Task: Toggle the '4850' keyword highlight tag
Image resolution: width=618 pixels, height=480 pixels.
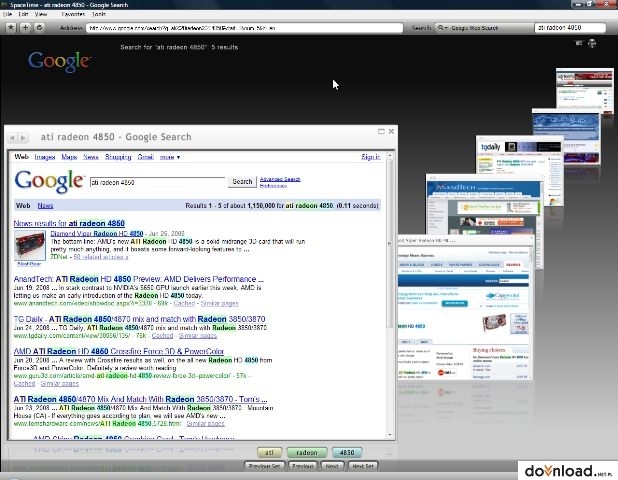Action: tap(347, 452)
